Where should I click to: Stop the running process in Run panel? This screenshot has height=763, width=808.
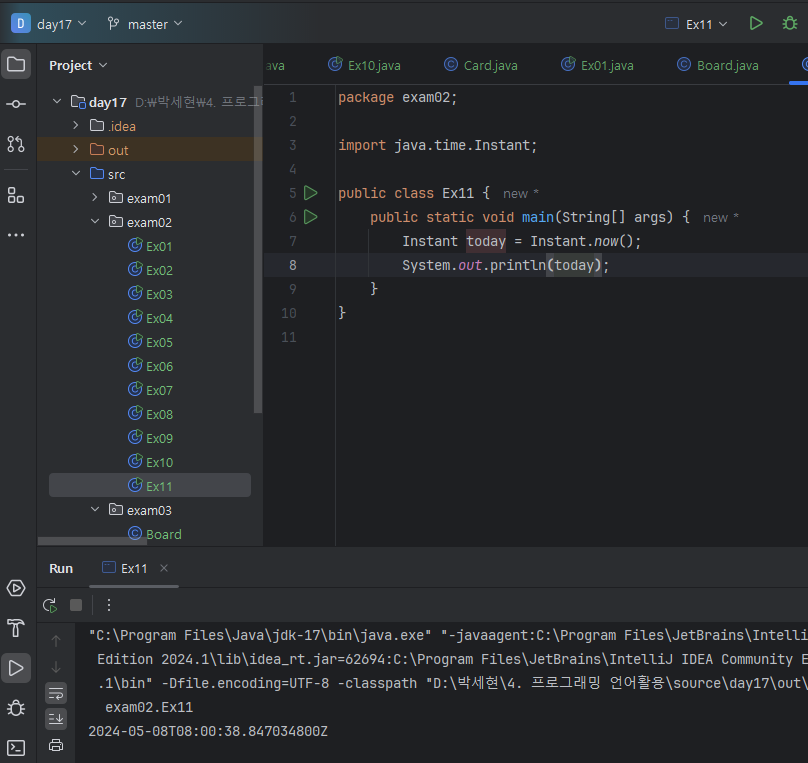(76, 605)
